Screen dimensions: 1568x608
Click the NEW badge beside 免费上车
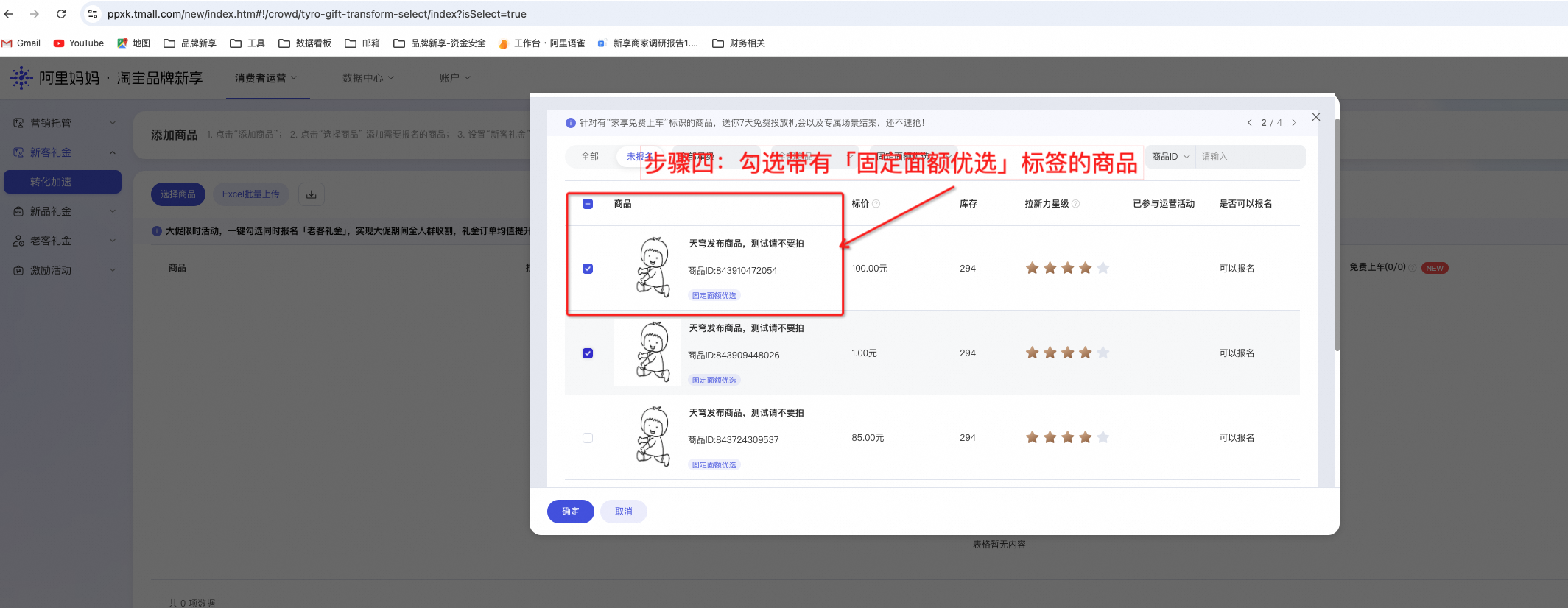click(1435, 268)
